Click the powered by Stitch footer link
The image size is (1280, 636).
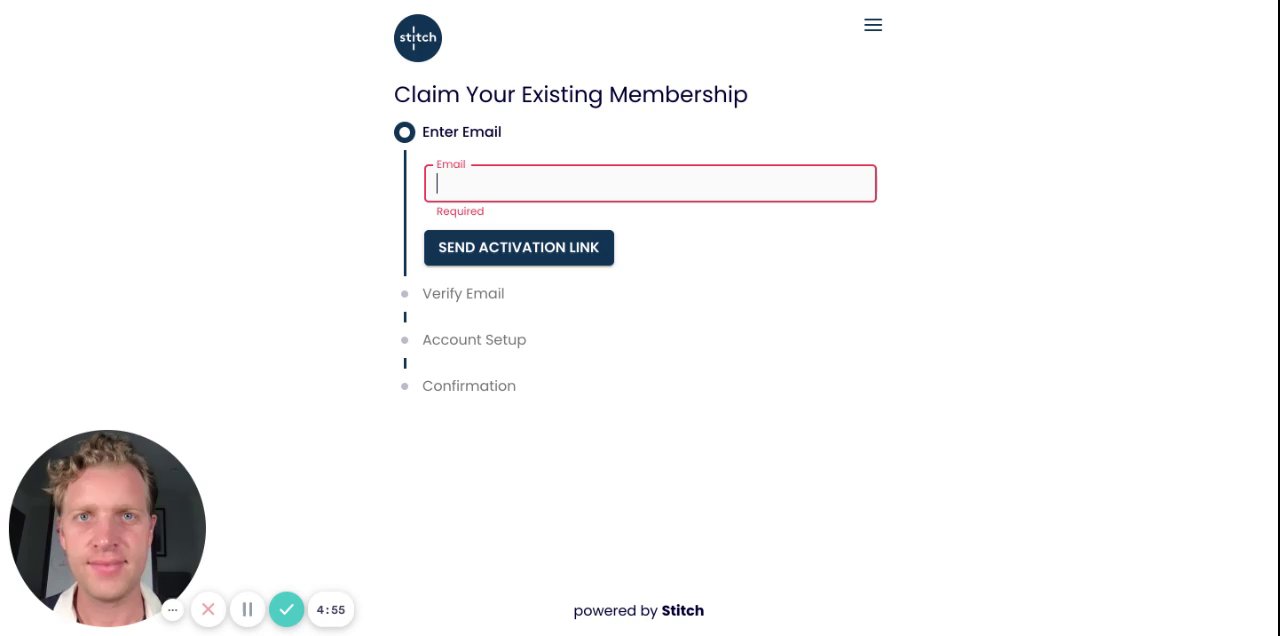click(639, 611)
